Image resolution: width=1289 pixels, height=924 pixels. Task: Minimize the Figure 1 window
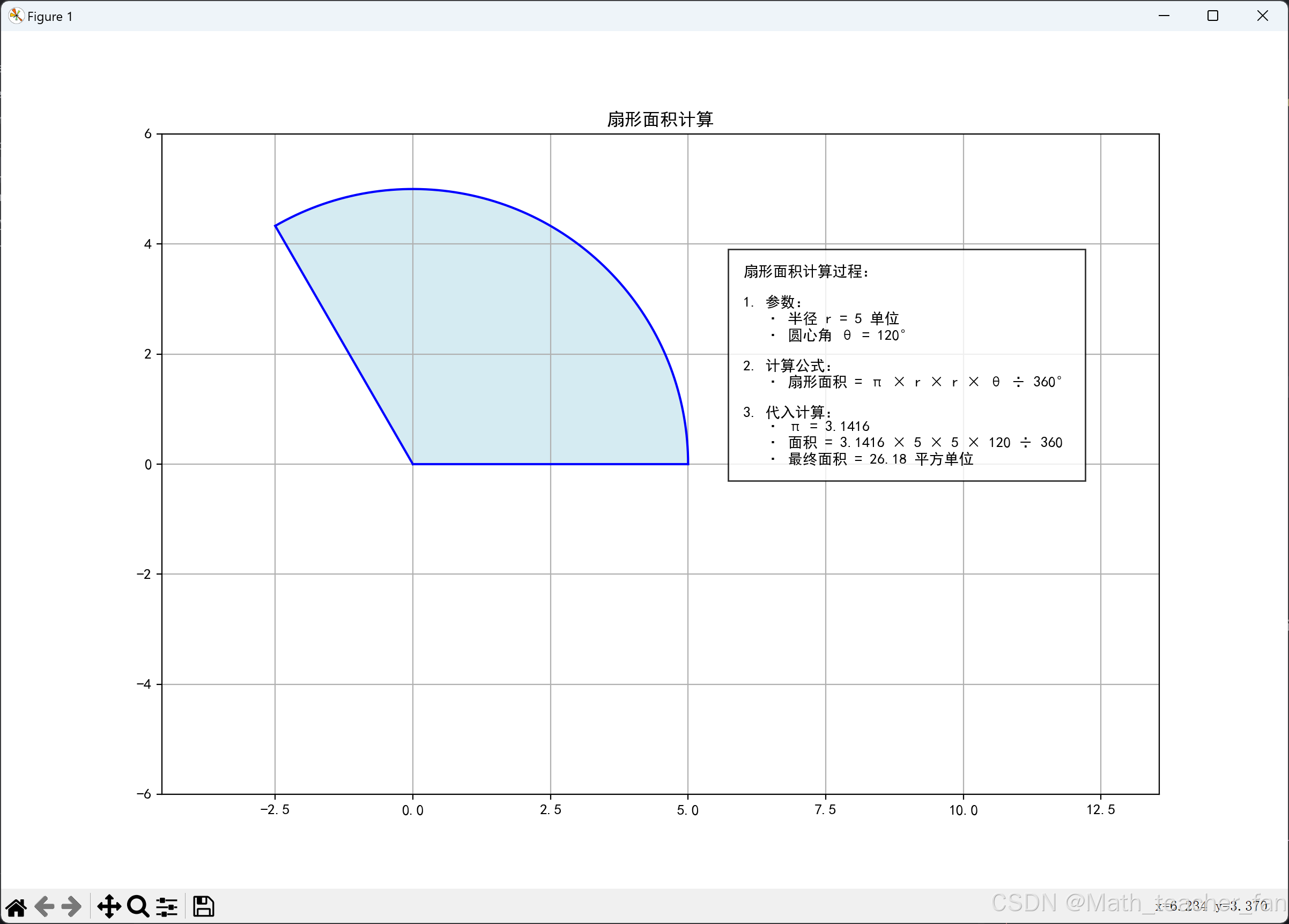click(1164, 16)
